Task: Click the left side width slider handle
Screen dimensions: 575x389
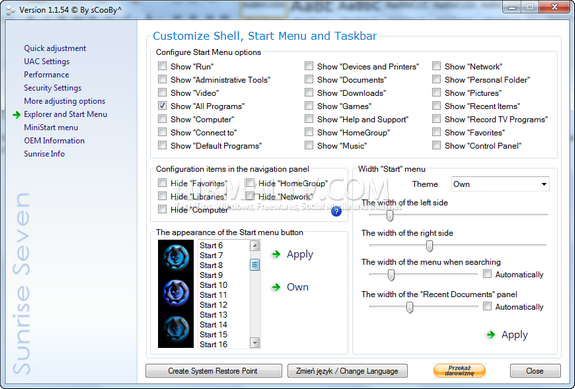Action: pyautogui.click(x=389, y=215)
